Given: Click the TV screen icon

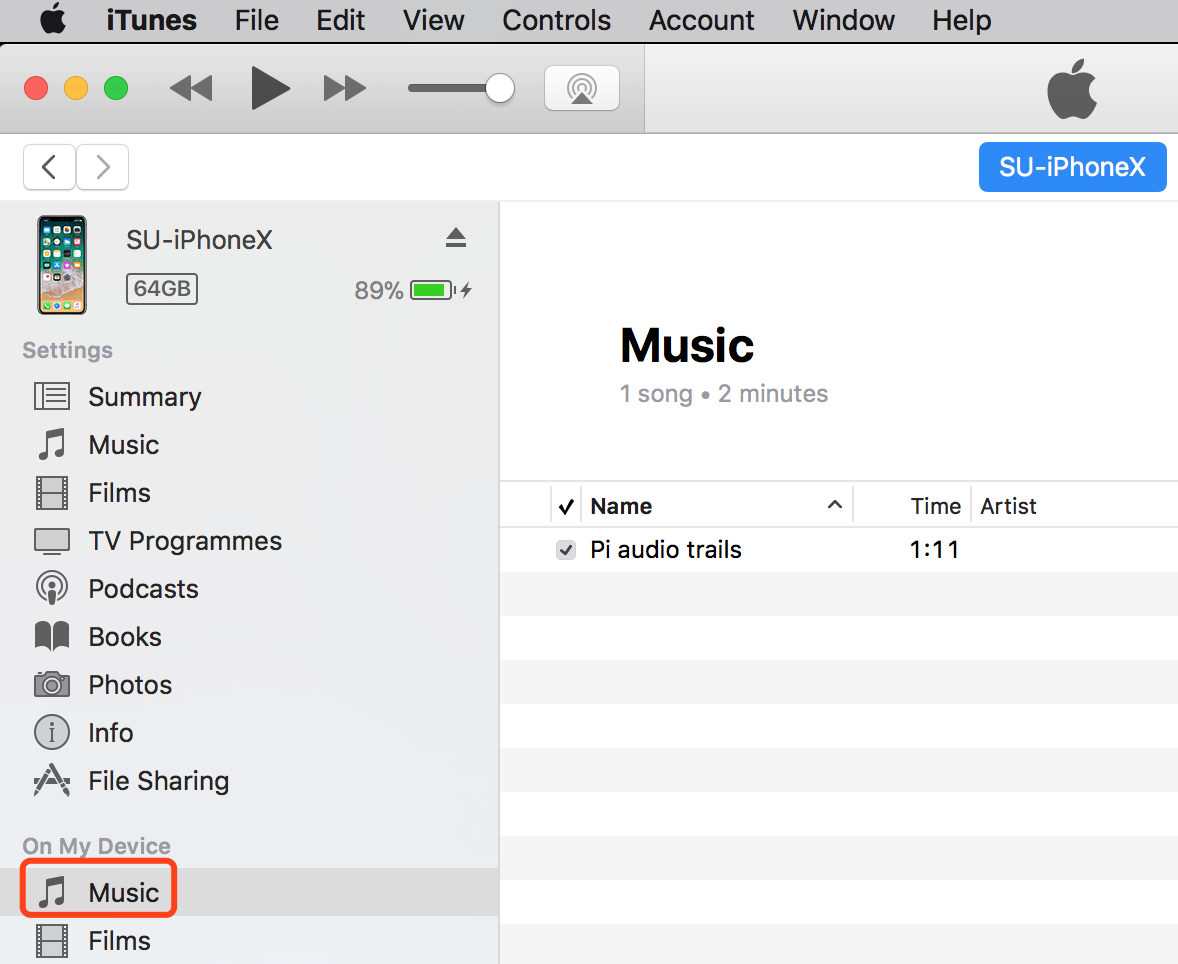Looking at the screenshot, I should click(x=52, y=541).
